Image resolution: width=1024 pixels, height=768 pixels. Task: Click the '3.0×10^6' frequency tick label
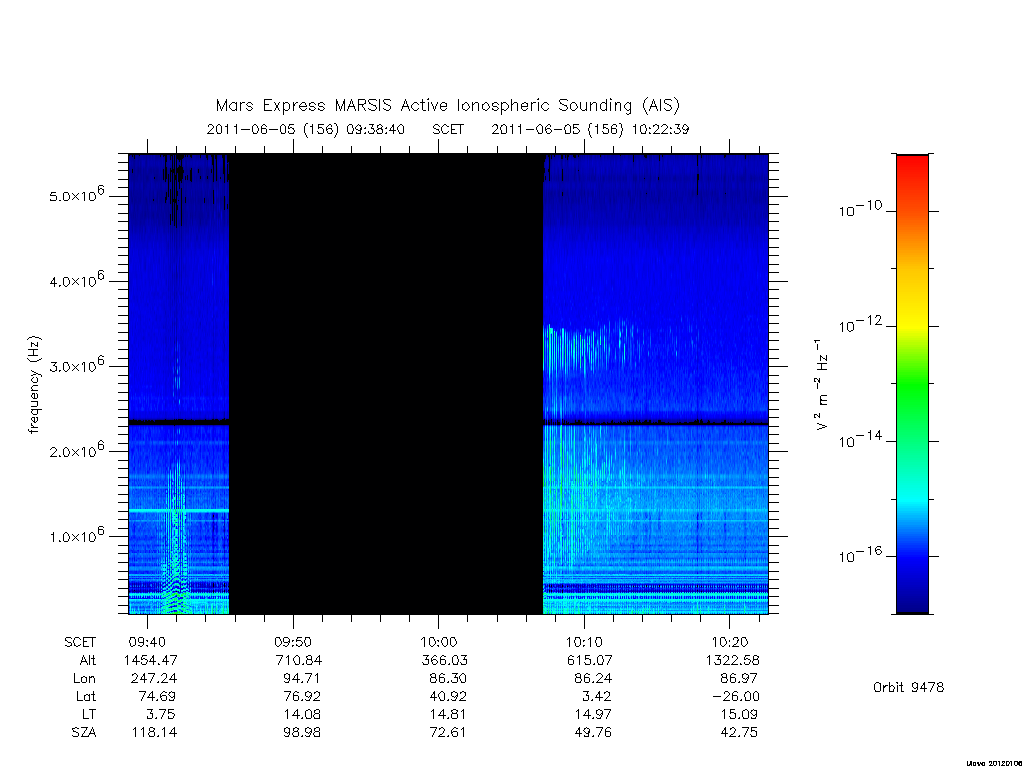tap(76, 365)
